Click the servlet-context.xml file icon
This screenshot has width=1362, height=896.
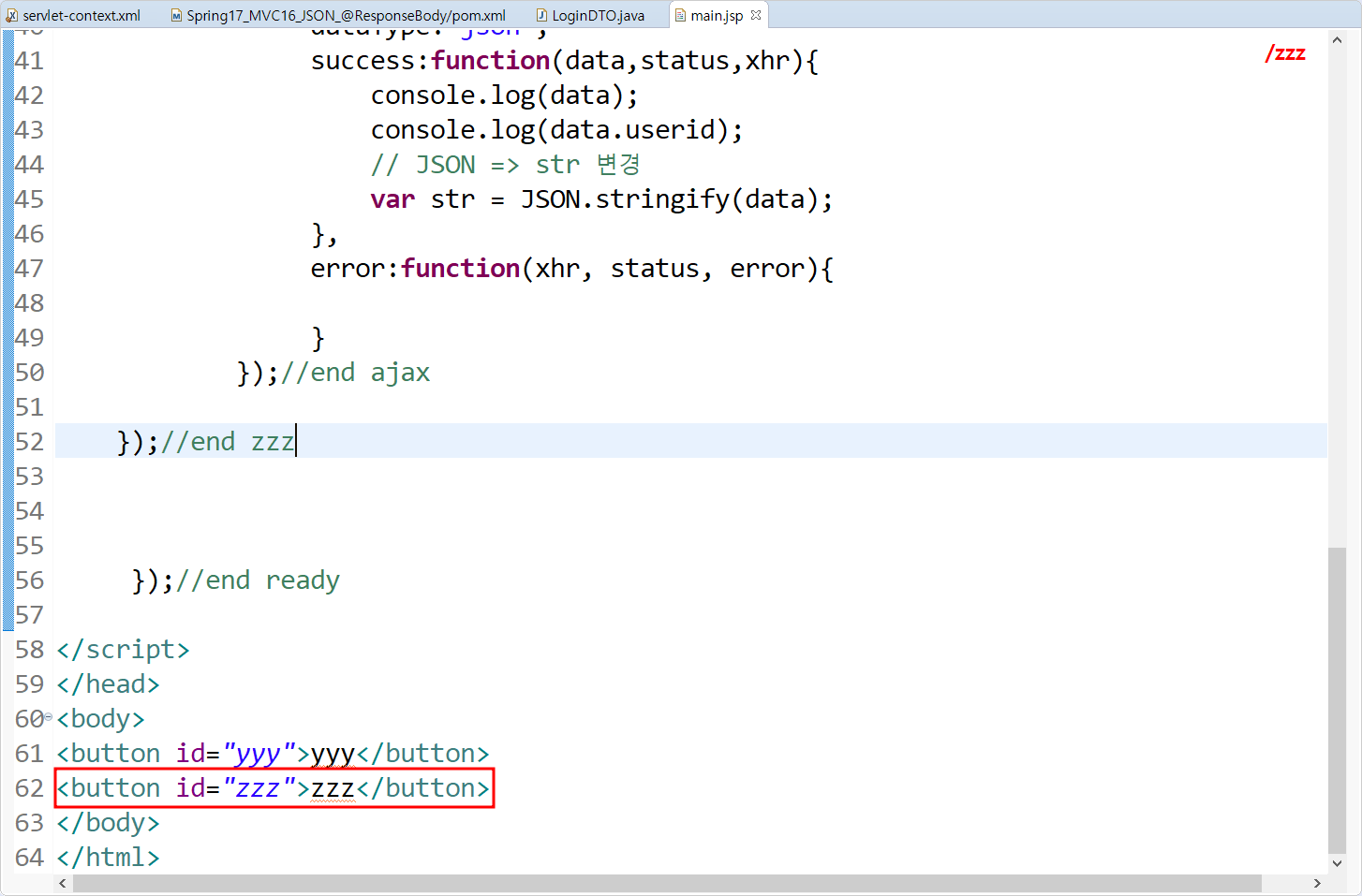pos(11,15)
